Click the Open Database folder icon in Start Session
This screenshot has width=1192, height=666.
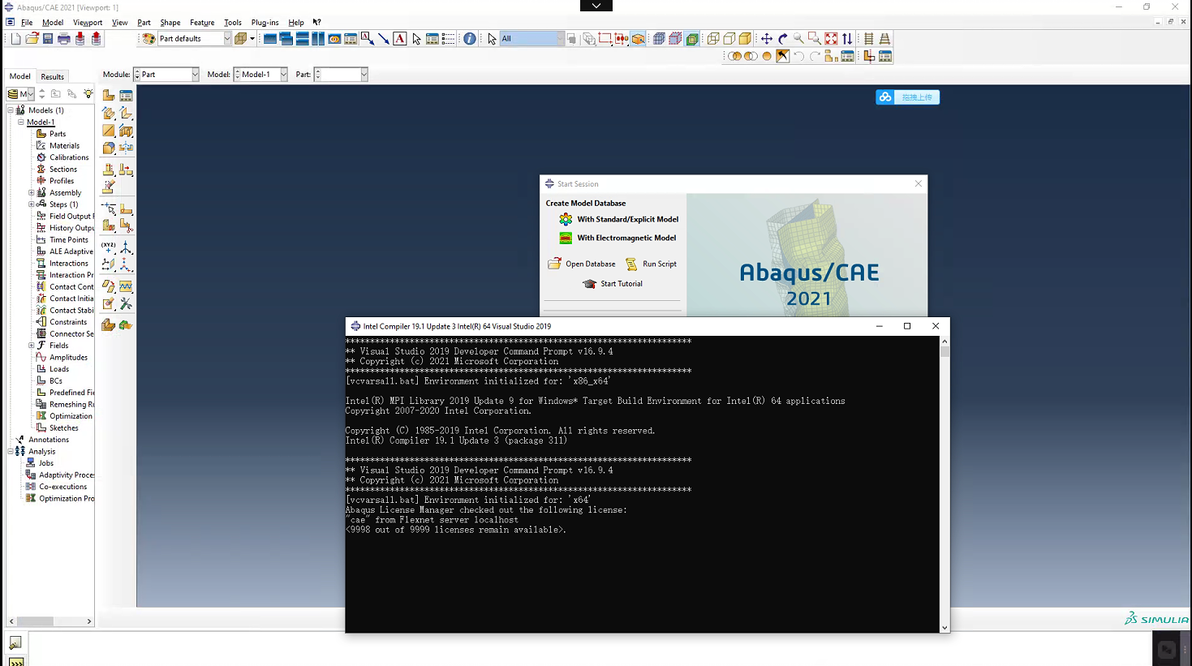pos(554,264)
